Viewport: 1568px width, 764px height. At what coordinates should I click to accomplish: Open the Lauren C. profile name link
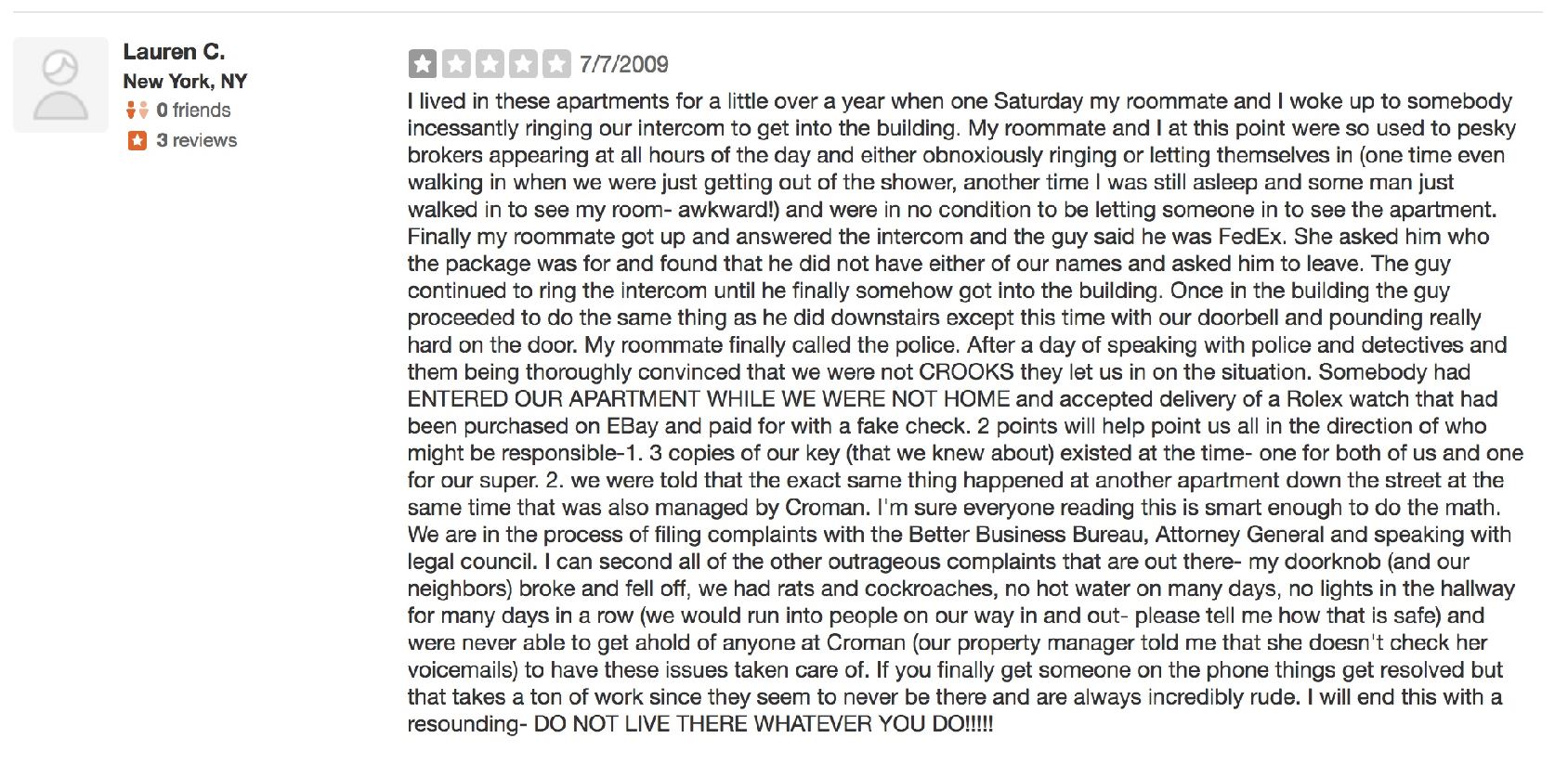[x=174, y=52]
